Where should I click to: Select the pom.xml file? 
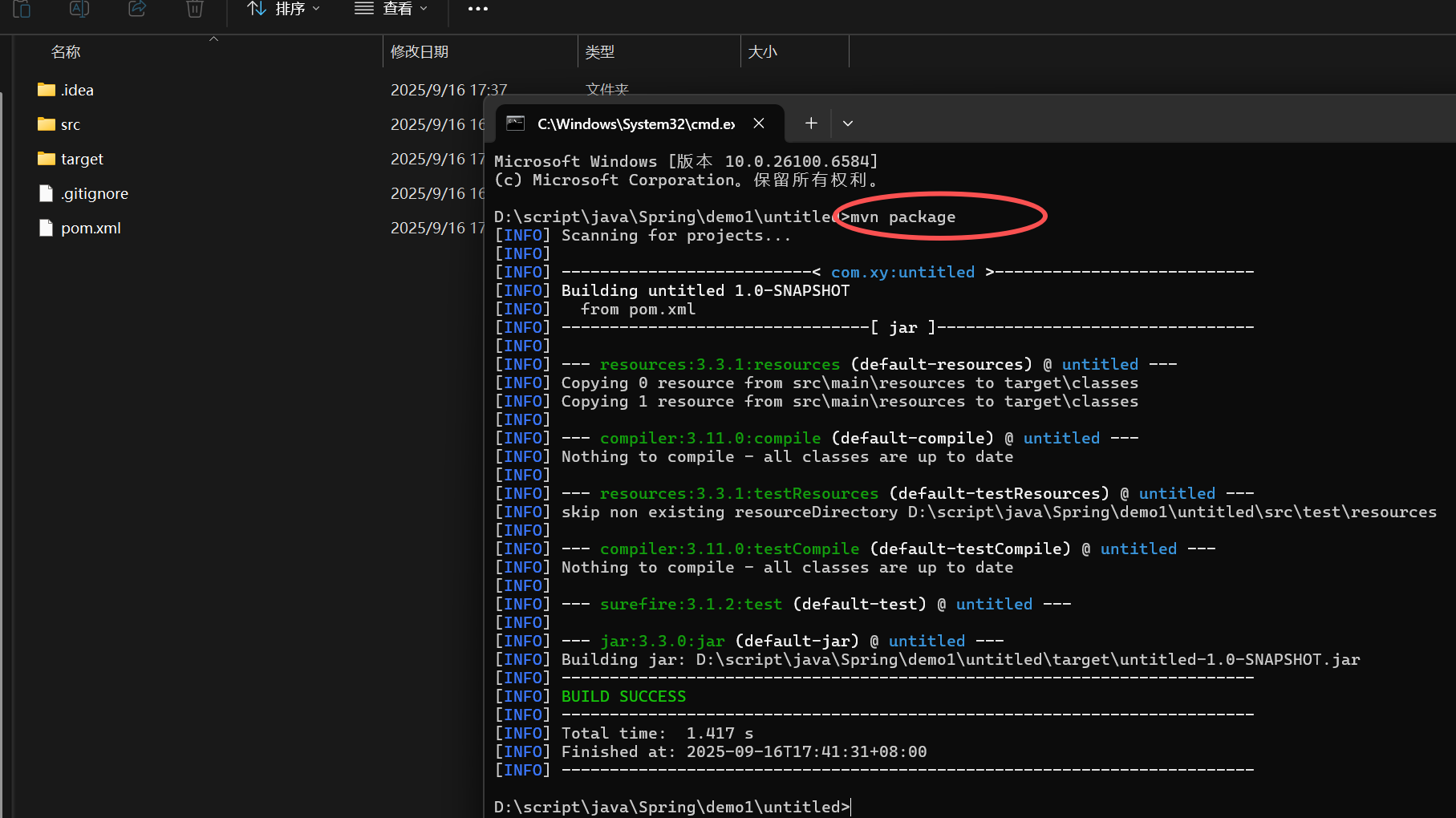click(x=91, y=228)
